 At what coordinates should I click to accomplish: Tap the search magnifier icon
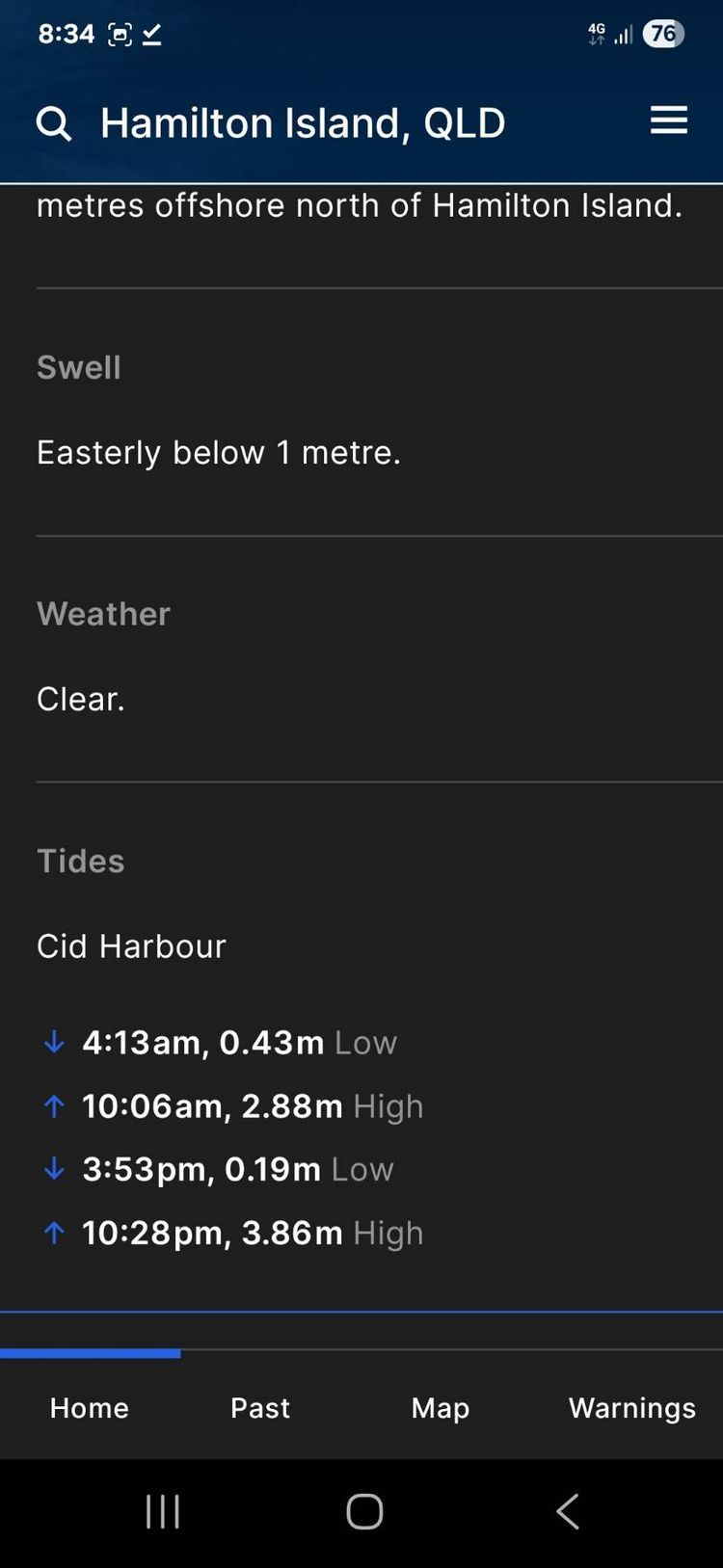[x=54, y=123]
